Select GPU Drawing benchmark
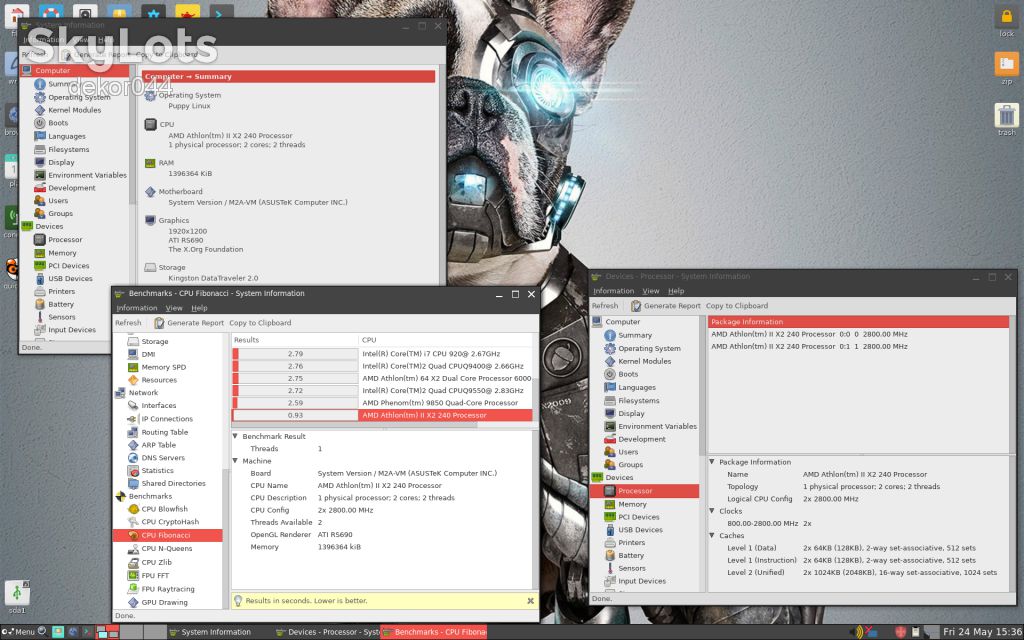 164,603
